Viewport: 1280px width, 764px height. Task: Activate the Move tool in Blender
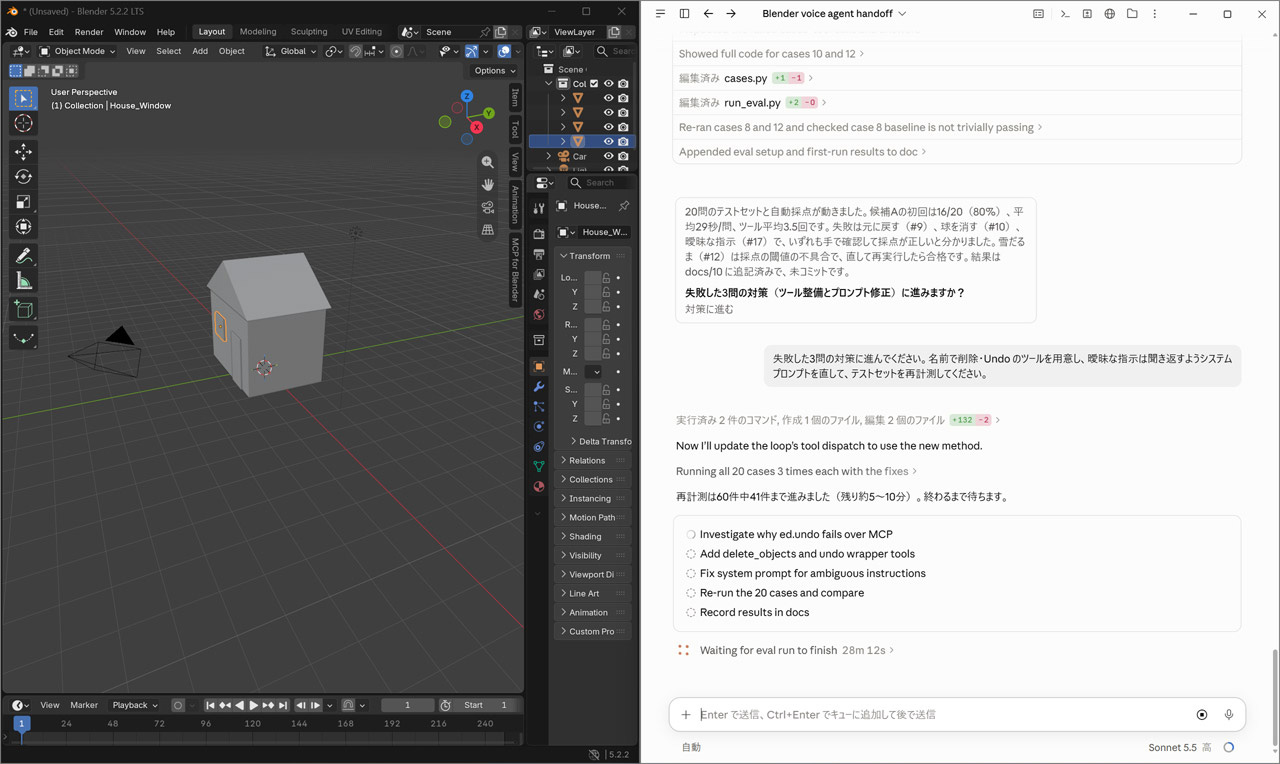pos(23,152)
